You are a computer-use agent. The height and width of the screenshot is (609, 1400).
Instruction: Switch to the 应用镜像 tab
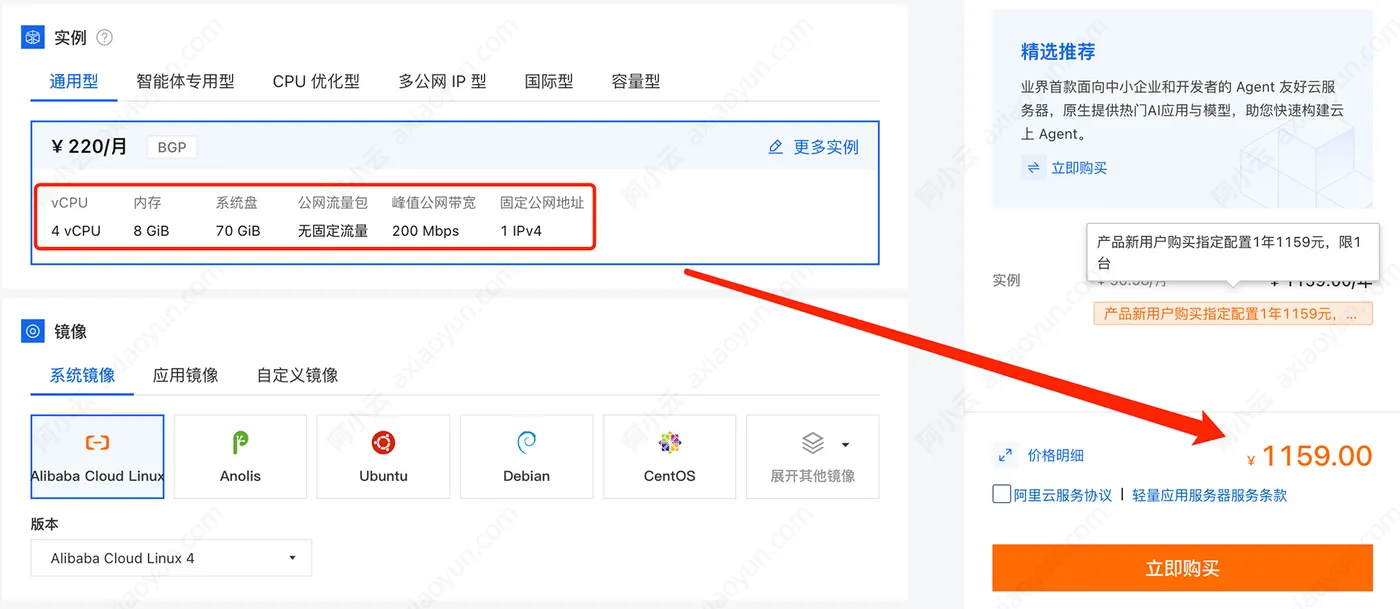click(x=185, y=376)
